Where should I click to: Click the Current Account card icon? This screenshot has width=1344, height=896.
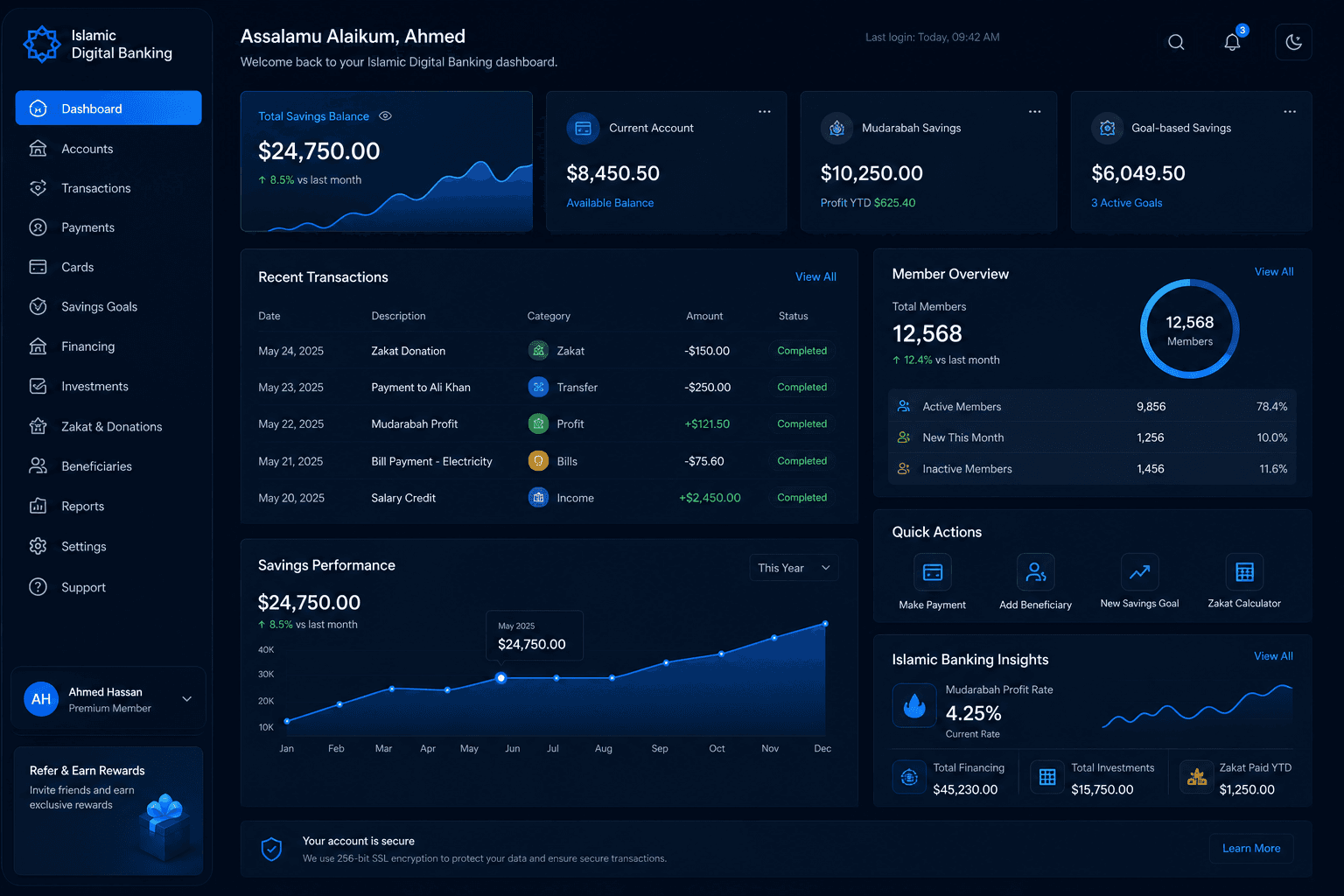583,129
